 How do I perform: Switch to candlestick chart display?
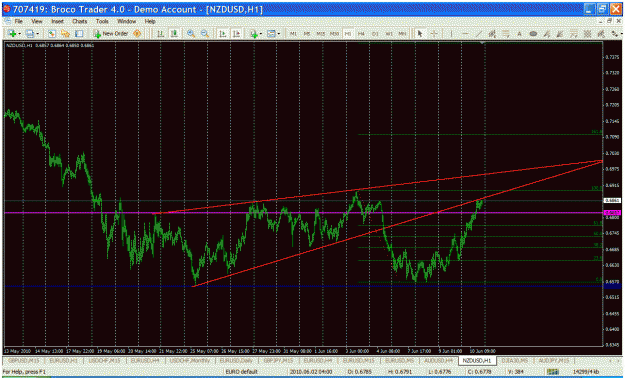coord(174,34)
